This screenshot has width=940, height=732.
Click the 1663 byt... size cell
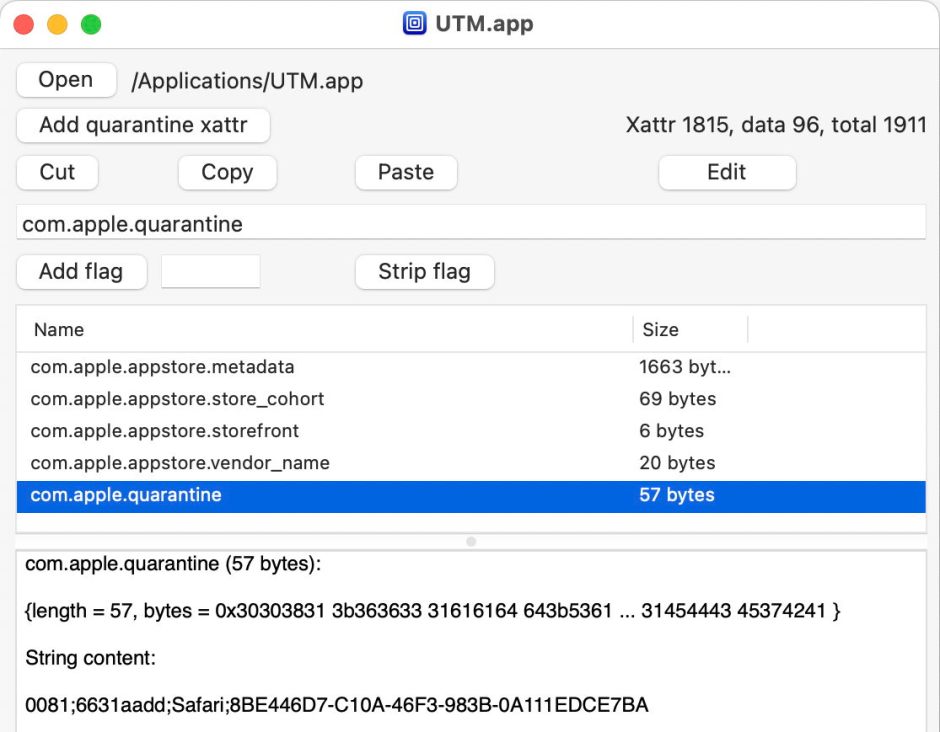pos(685,367)
